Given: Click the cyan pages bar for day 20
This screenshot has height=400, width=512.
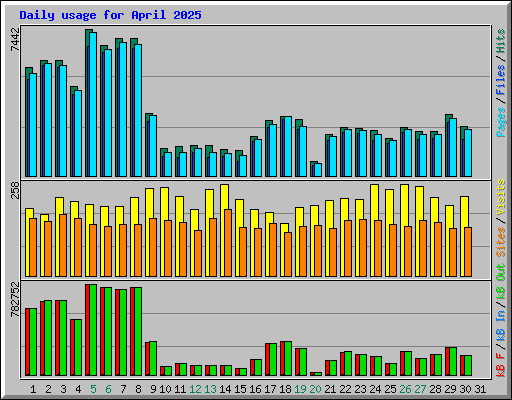Looking at the screenshot, I should click(x=318, y=170).
